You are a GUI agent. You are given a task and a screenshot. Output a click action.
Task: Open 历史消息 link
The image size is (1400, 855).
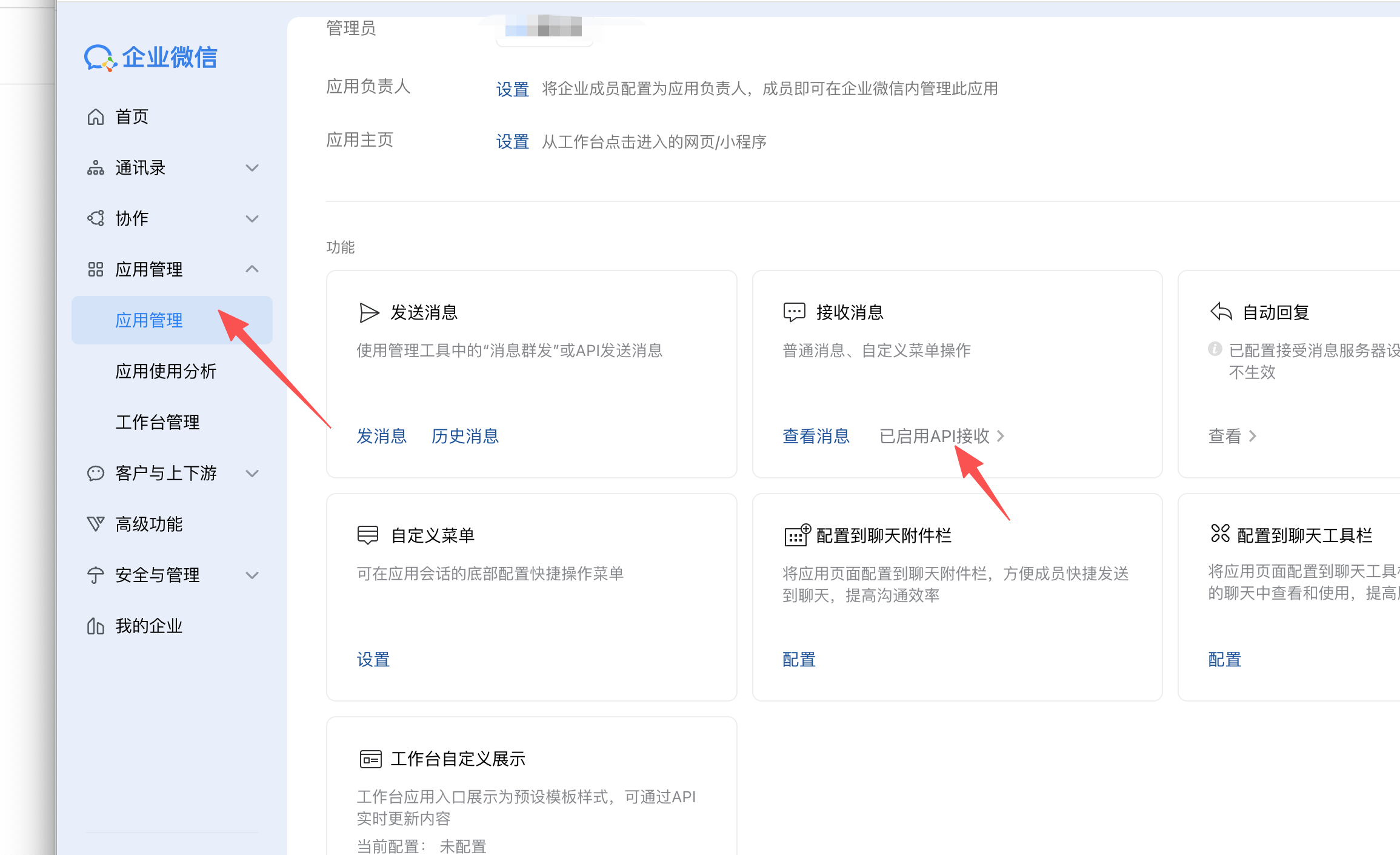tap(465, 436)
